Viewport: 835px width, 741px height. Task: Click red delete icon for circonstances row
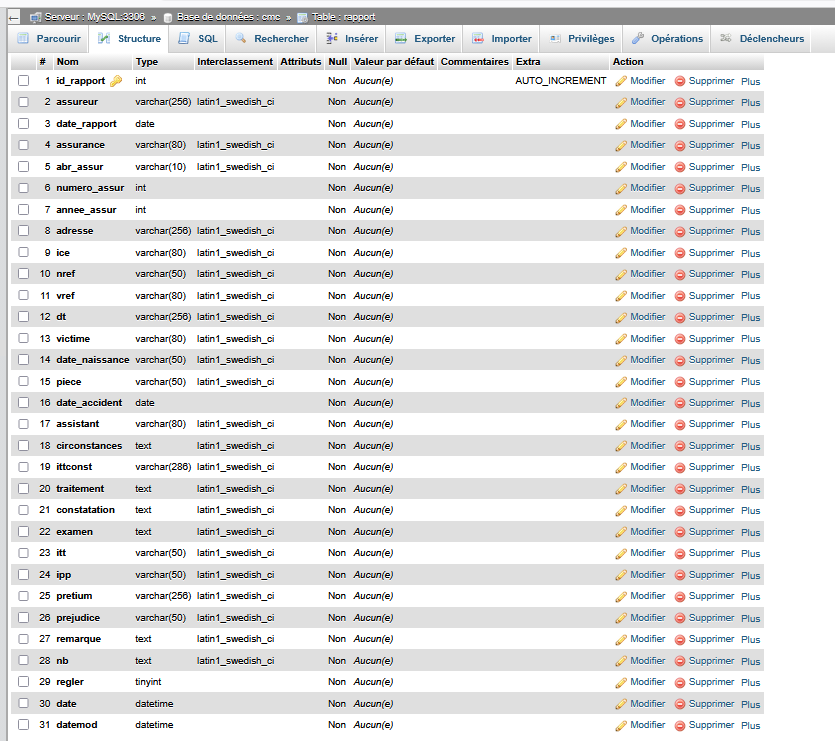point(680,446)
